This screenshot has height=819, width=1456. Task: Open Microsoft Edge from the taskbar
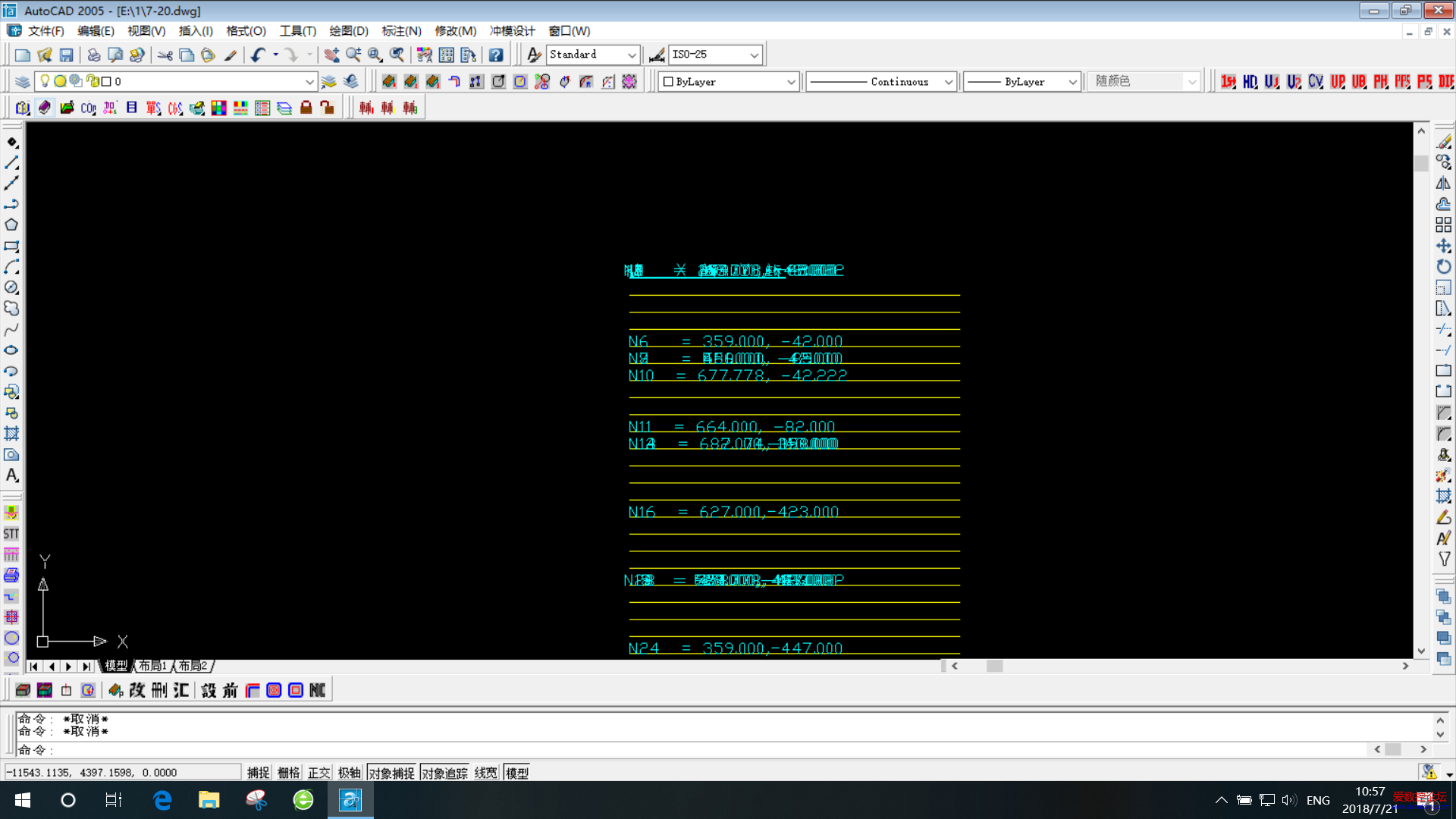[162, 800]
